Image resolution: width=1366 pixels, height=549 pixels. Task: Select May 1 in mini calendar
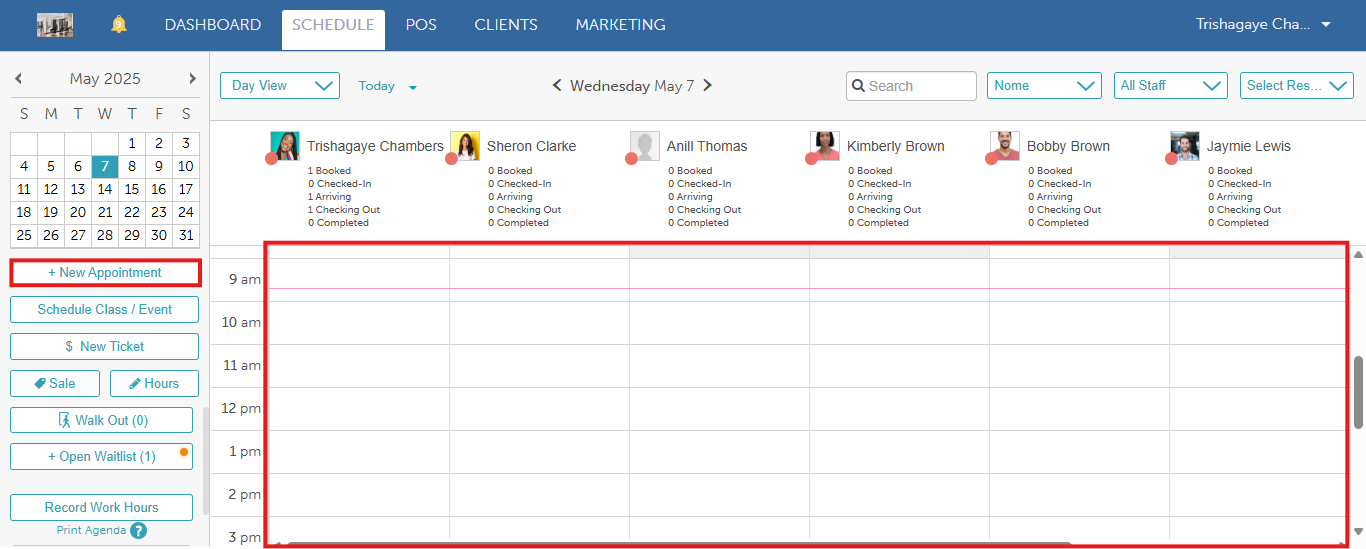click(132, 143)
